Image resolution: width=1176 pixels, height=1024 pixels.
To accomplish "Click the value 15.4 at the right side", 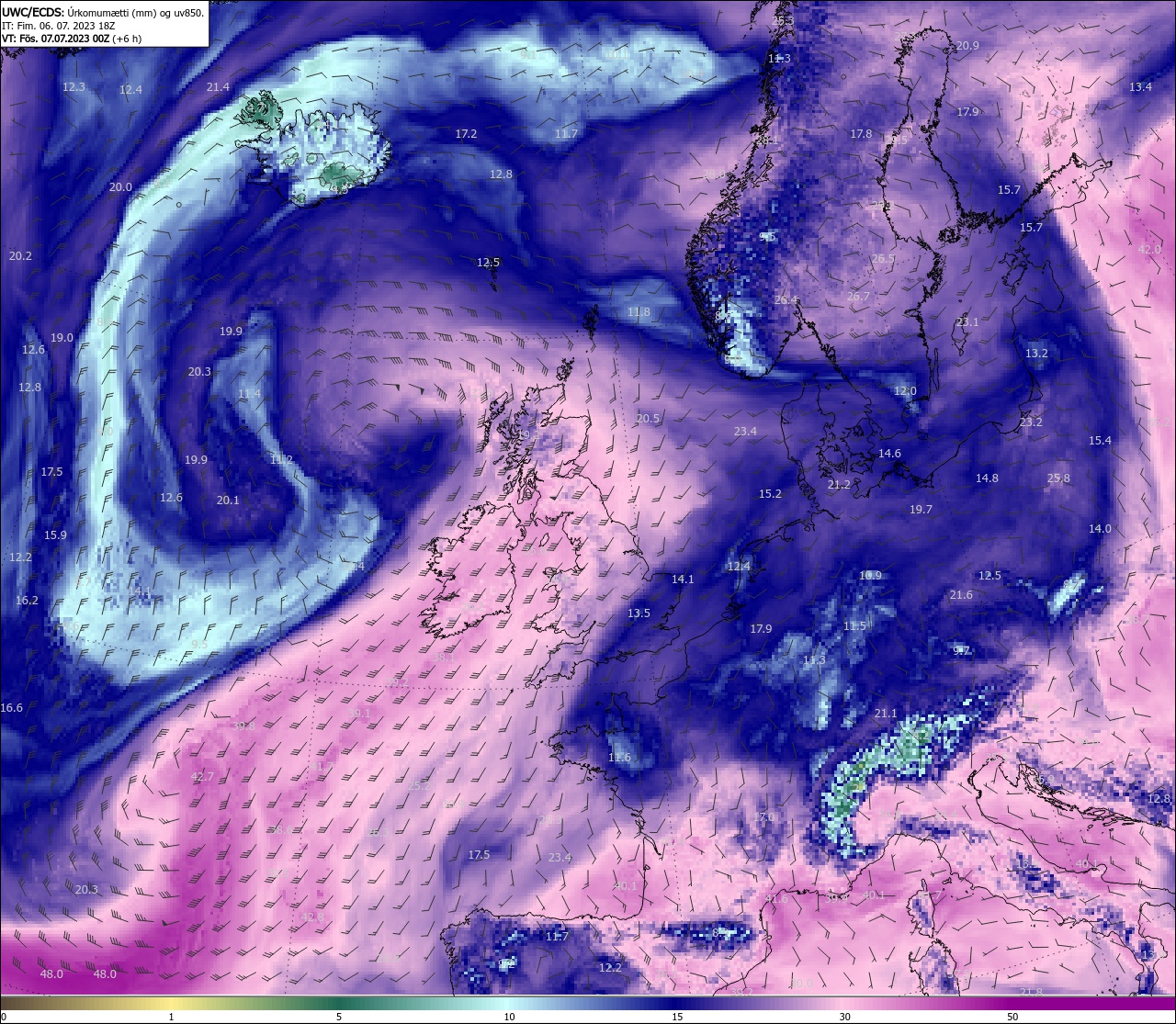I will (1100, 441).
